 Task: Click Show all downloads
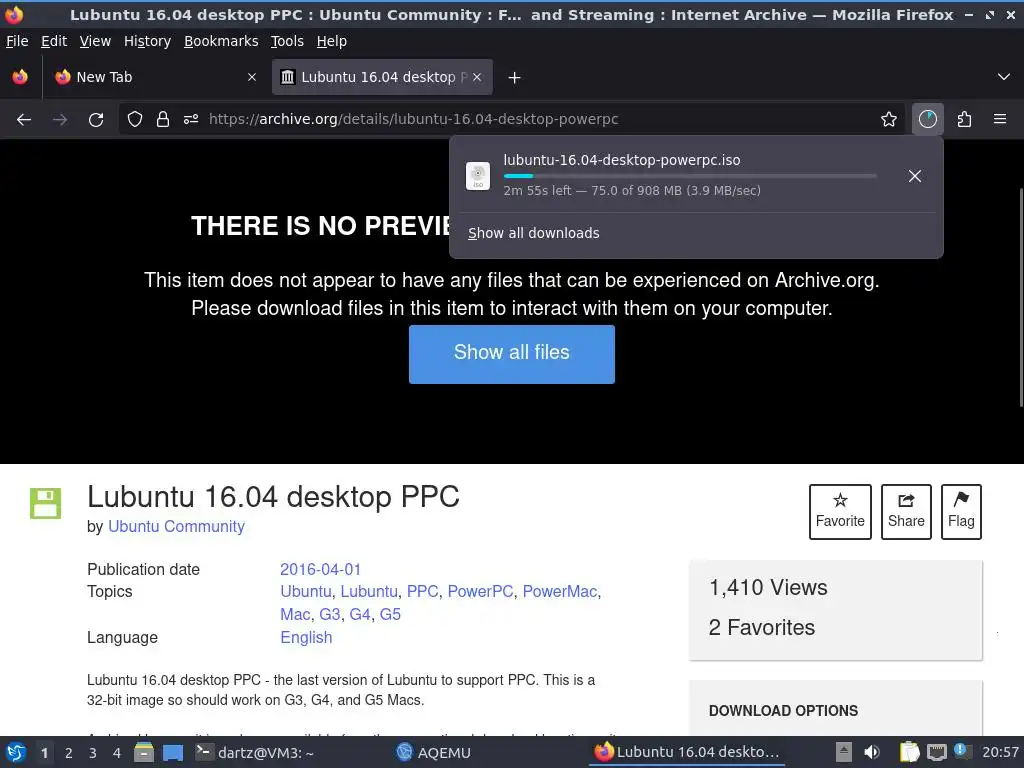click(534, 233)
